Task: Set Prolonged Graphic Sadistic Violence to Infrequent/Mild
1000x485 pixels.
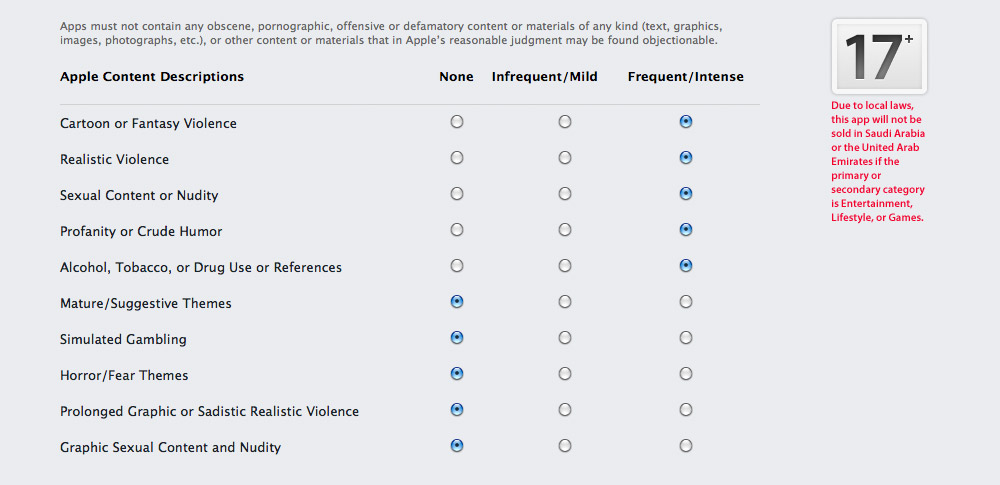Action: (x=565, y=410)
